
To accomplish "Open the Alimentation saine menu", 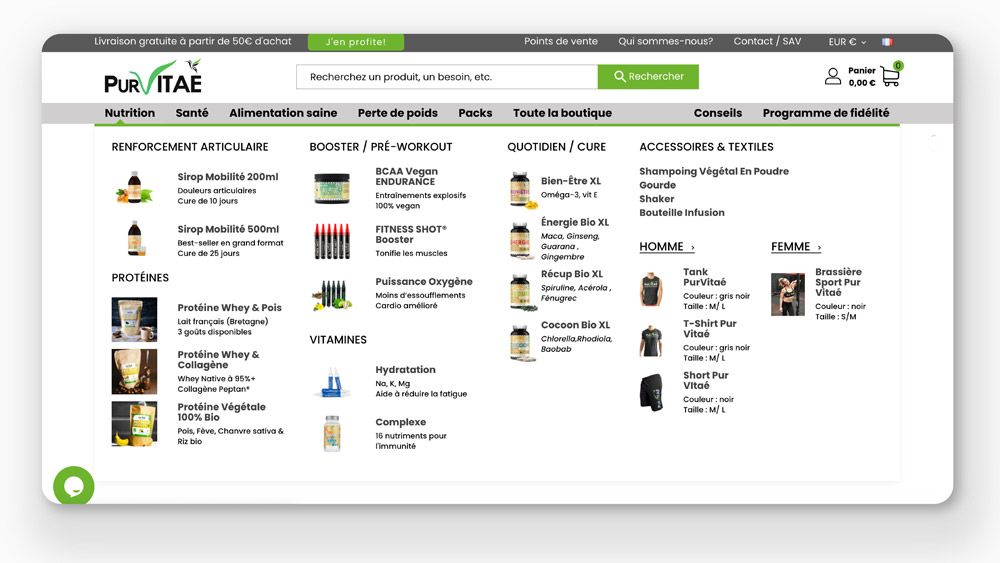I will pos(283,113).
